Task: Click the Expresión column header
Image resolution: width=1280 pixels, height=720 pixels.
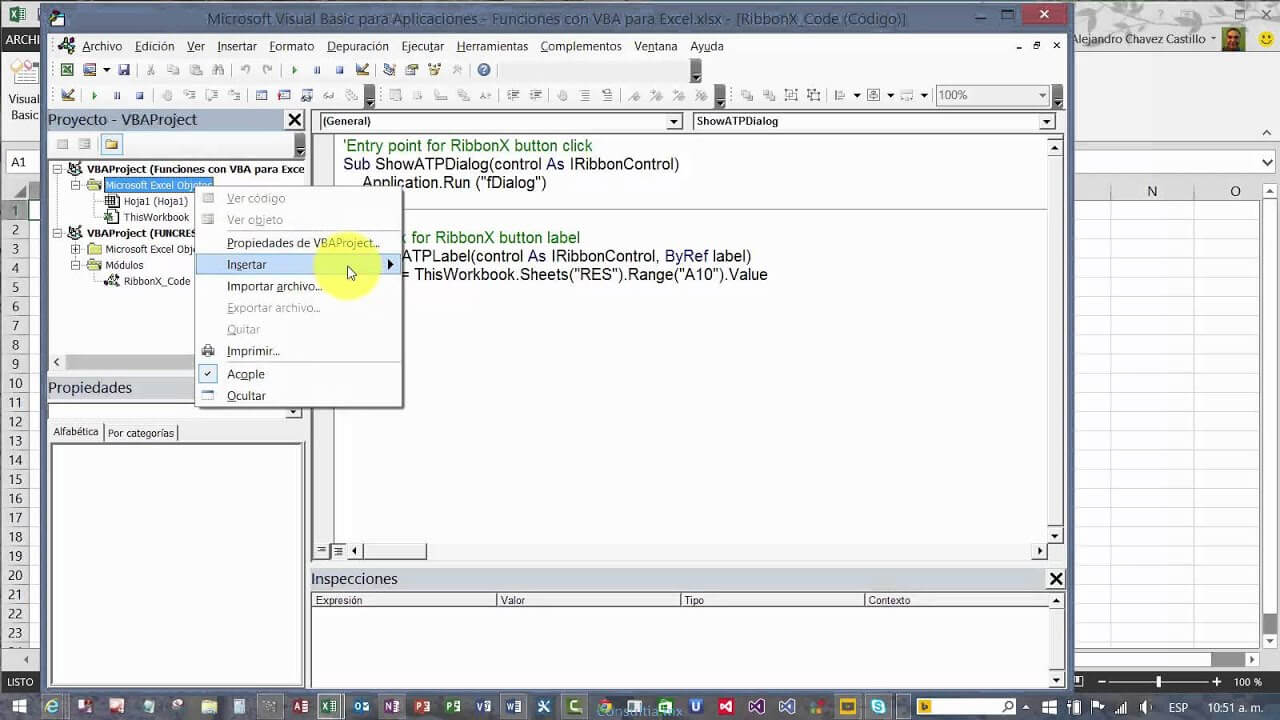Action: [x=404, y=600]
